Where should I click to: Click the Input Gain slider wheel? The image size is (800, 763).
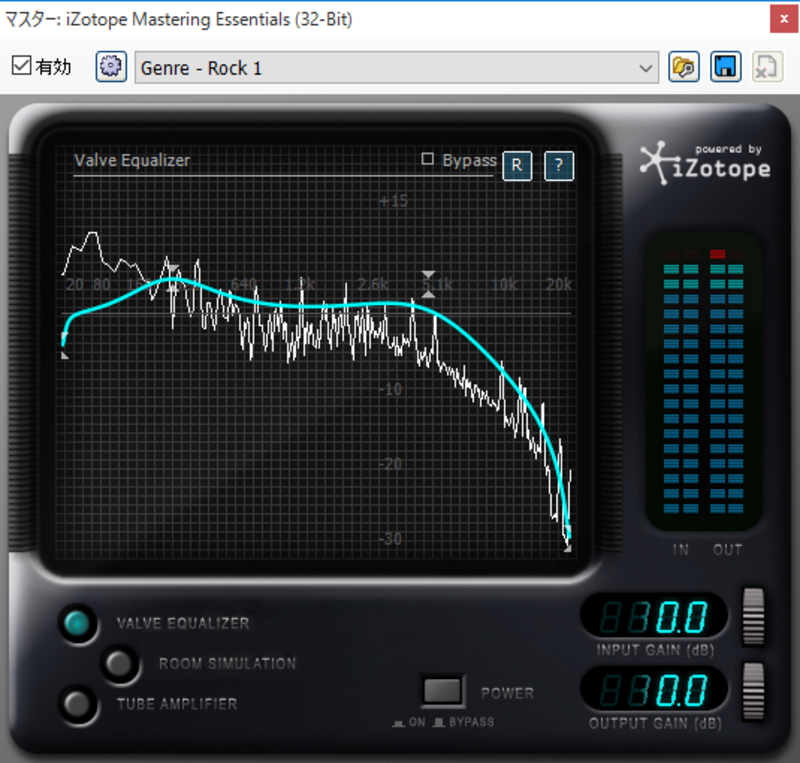click(x=753, y=617)
